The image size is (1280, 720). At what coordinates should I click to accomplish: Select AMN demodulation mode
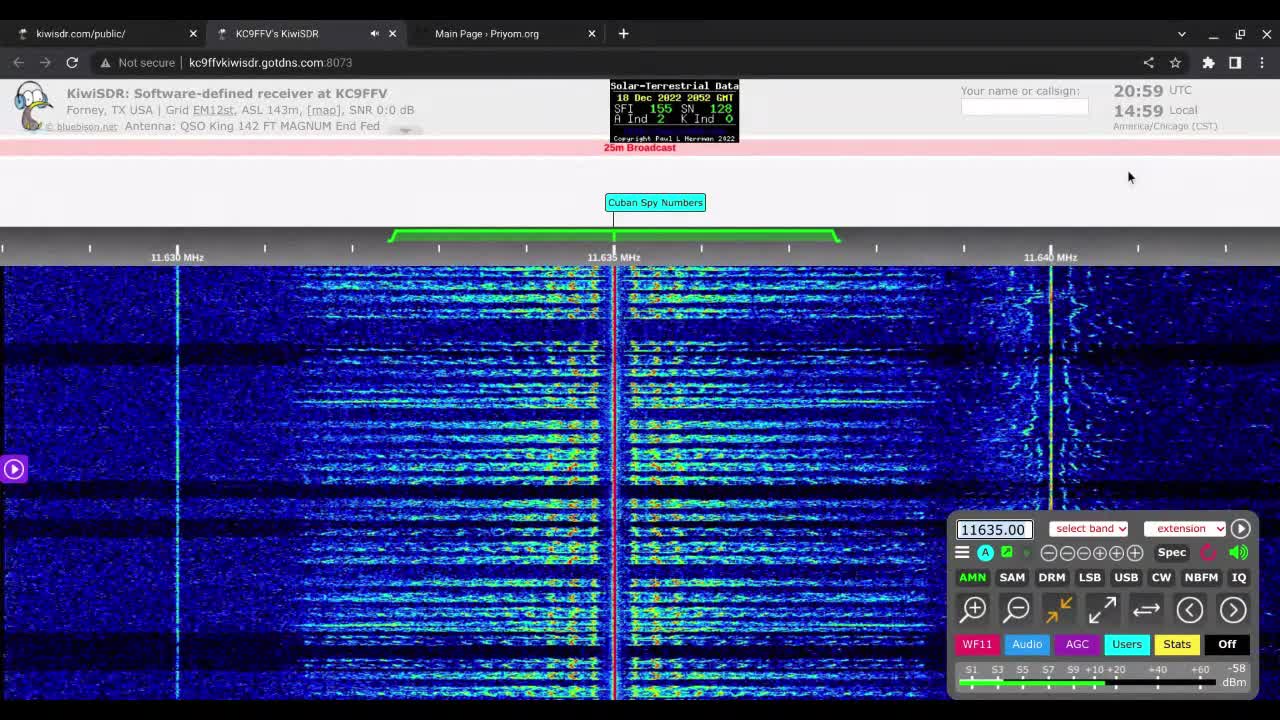pos(972,577)
